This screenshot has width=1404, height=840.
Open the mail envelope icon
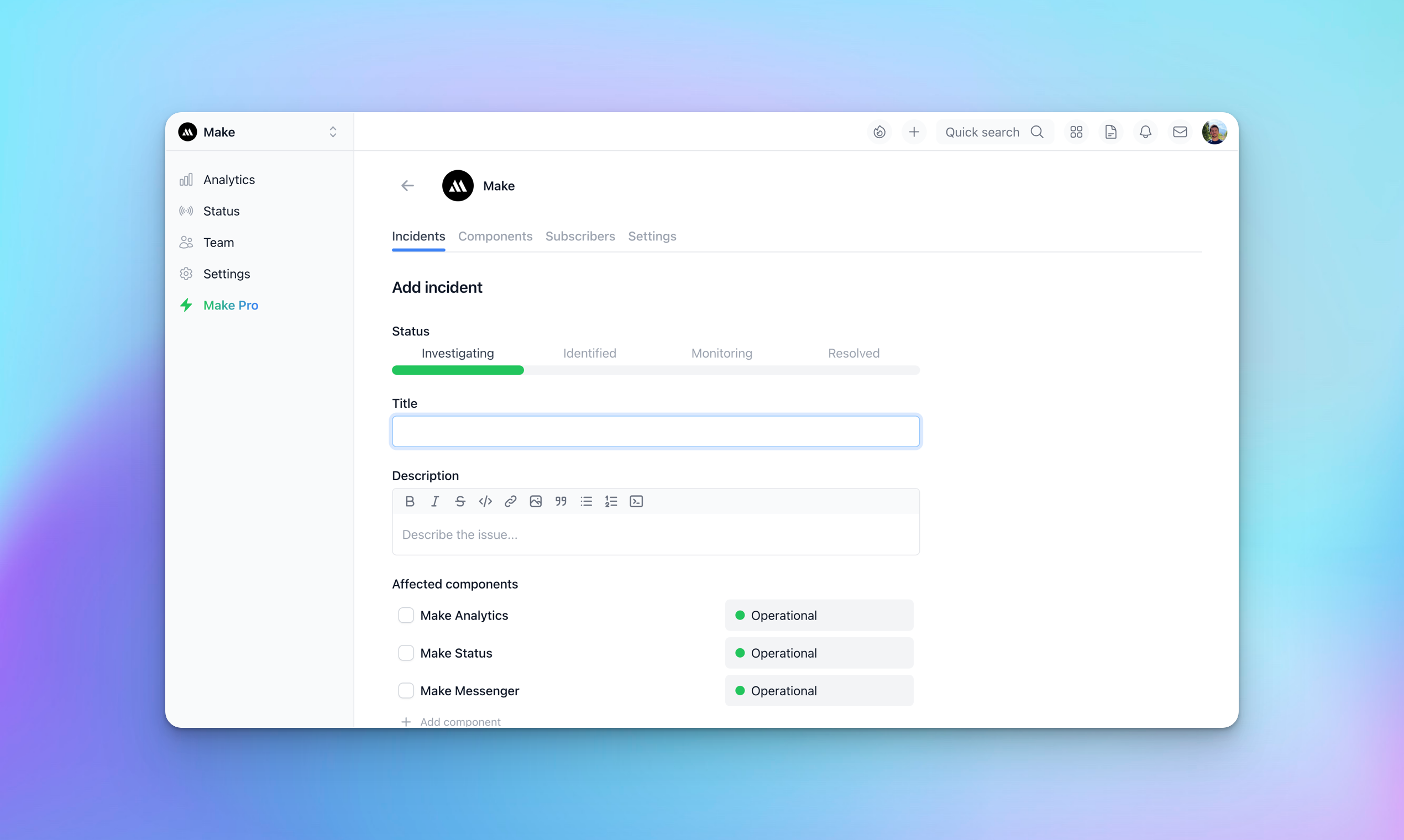pyautogui.click(x=1180, y=132)
